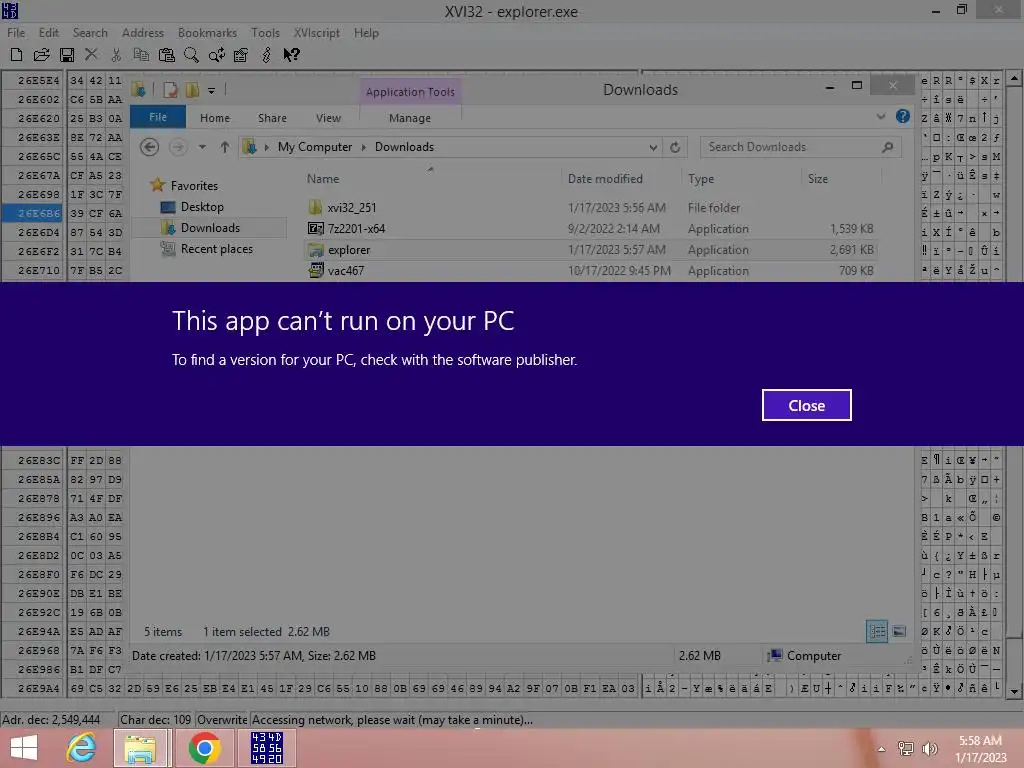The width and height of the screenshot is (1024, 768).
Task: Click the Refresh button beside address bar
Action: (675, 148)
